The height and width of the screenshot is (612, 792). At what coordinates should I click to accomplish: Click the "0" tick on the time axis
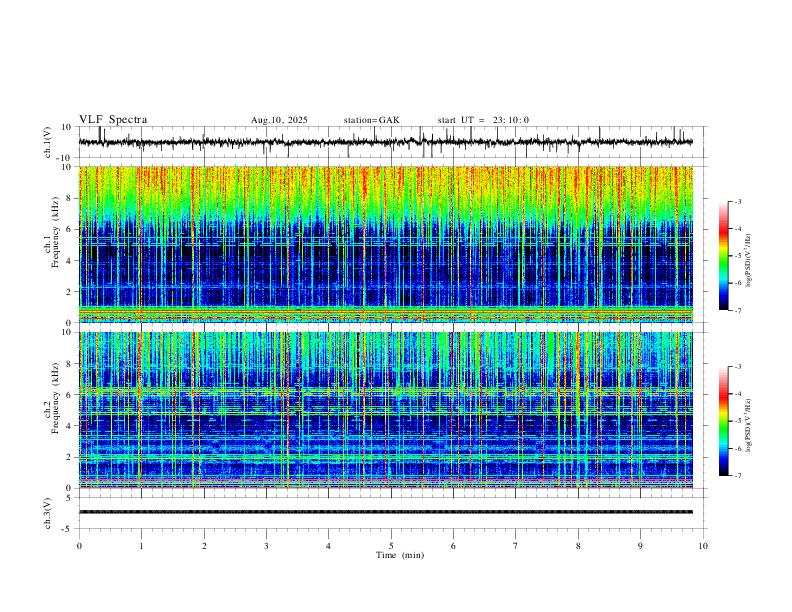(79, 546)
